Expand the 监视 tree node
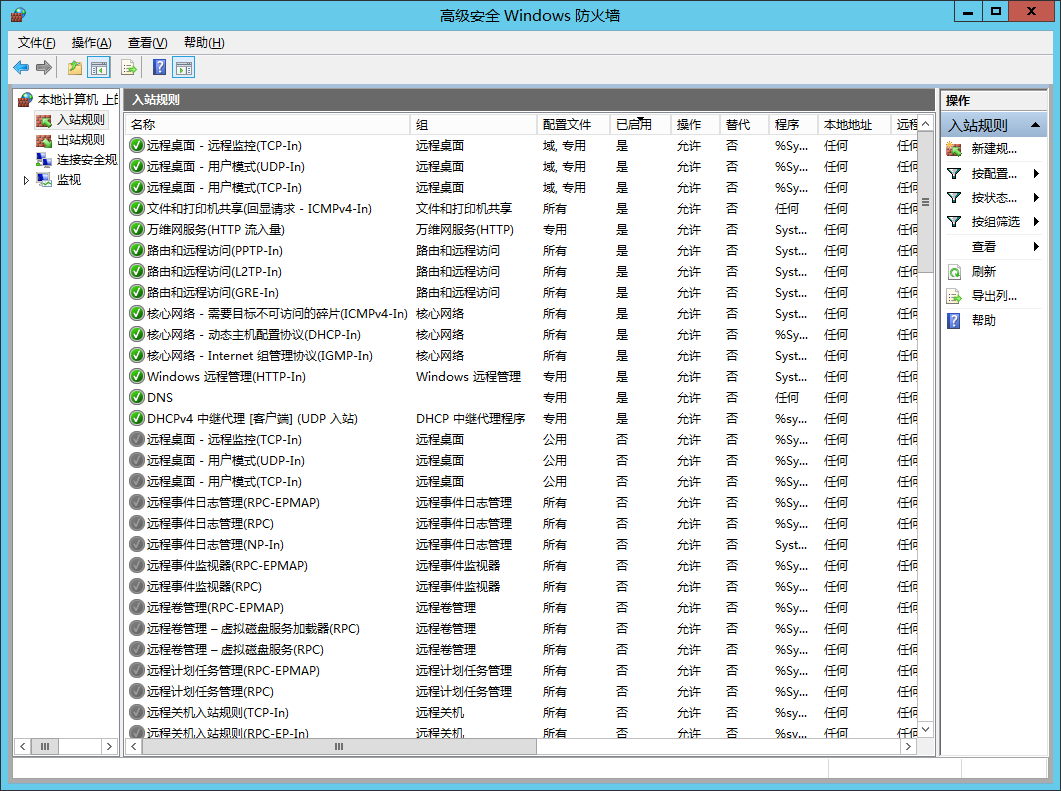This screenshot has width=1061, height=791. coord(26,180)
